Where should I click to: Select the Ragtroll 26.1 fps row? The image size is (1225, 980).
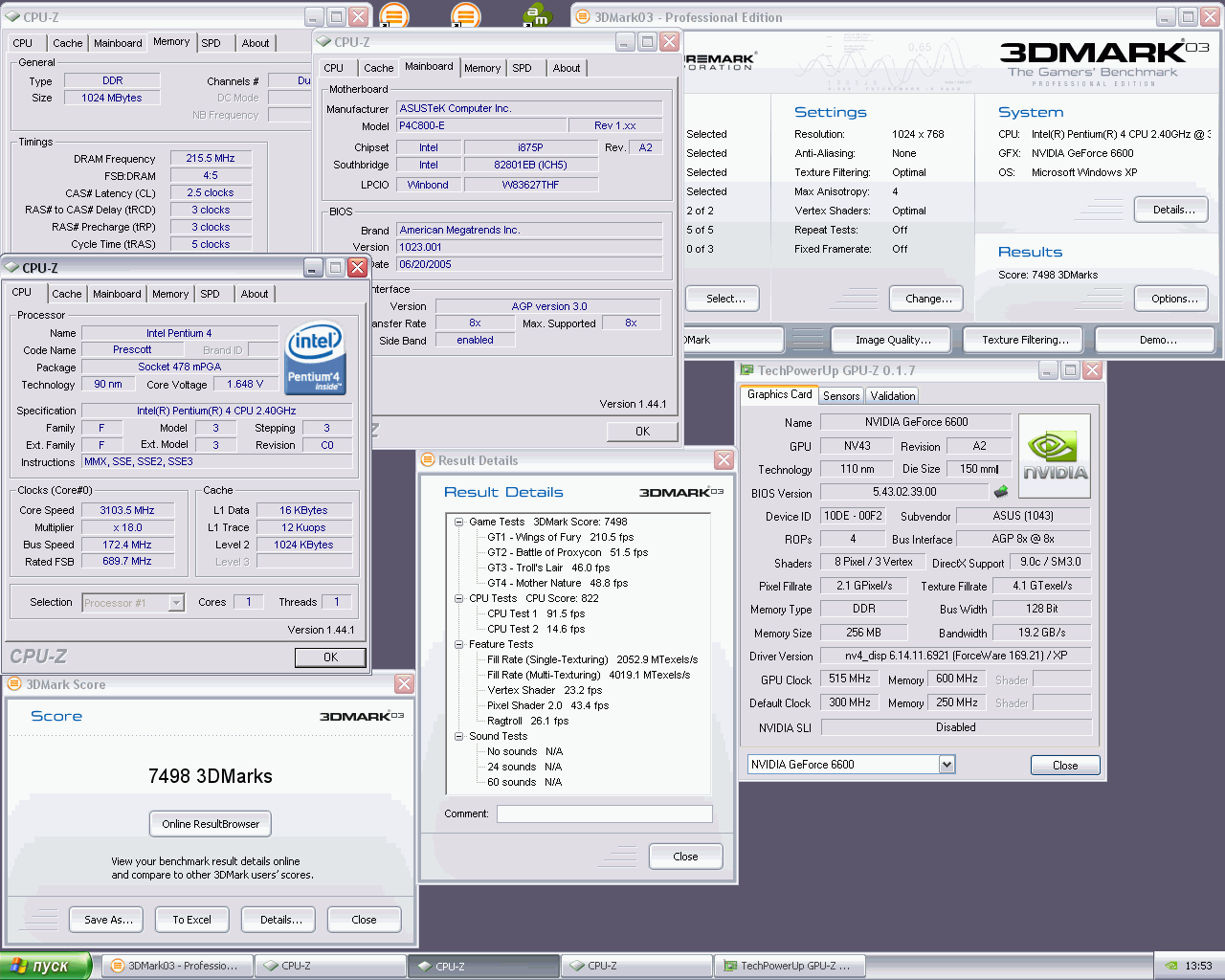point(527,721)
